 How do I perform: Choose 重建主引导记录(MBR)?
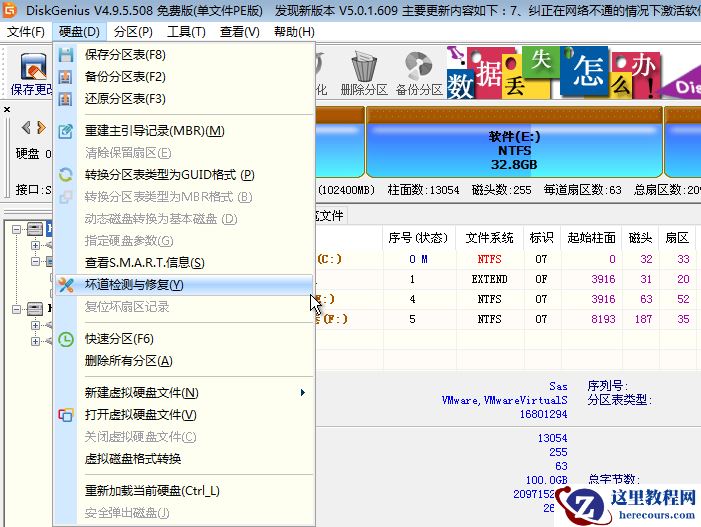(184, 131)
